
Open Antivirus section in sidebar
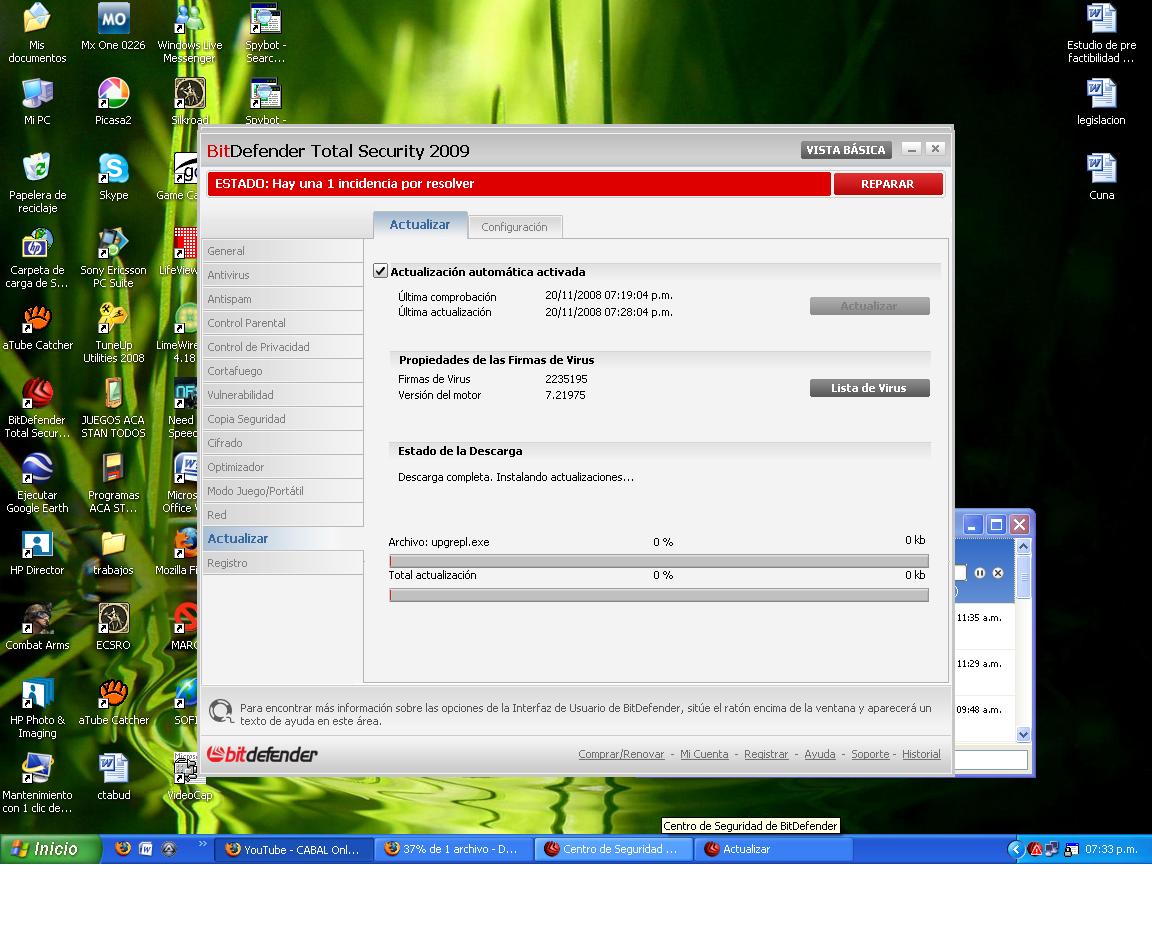pyautogui.click(x=283, y=275)
